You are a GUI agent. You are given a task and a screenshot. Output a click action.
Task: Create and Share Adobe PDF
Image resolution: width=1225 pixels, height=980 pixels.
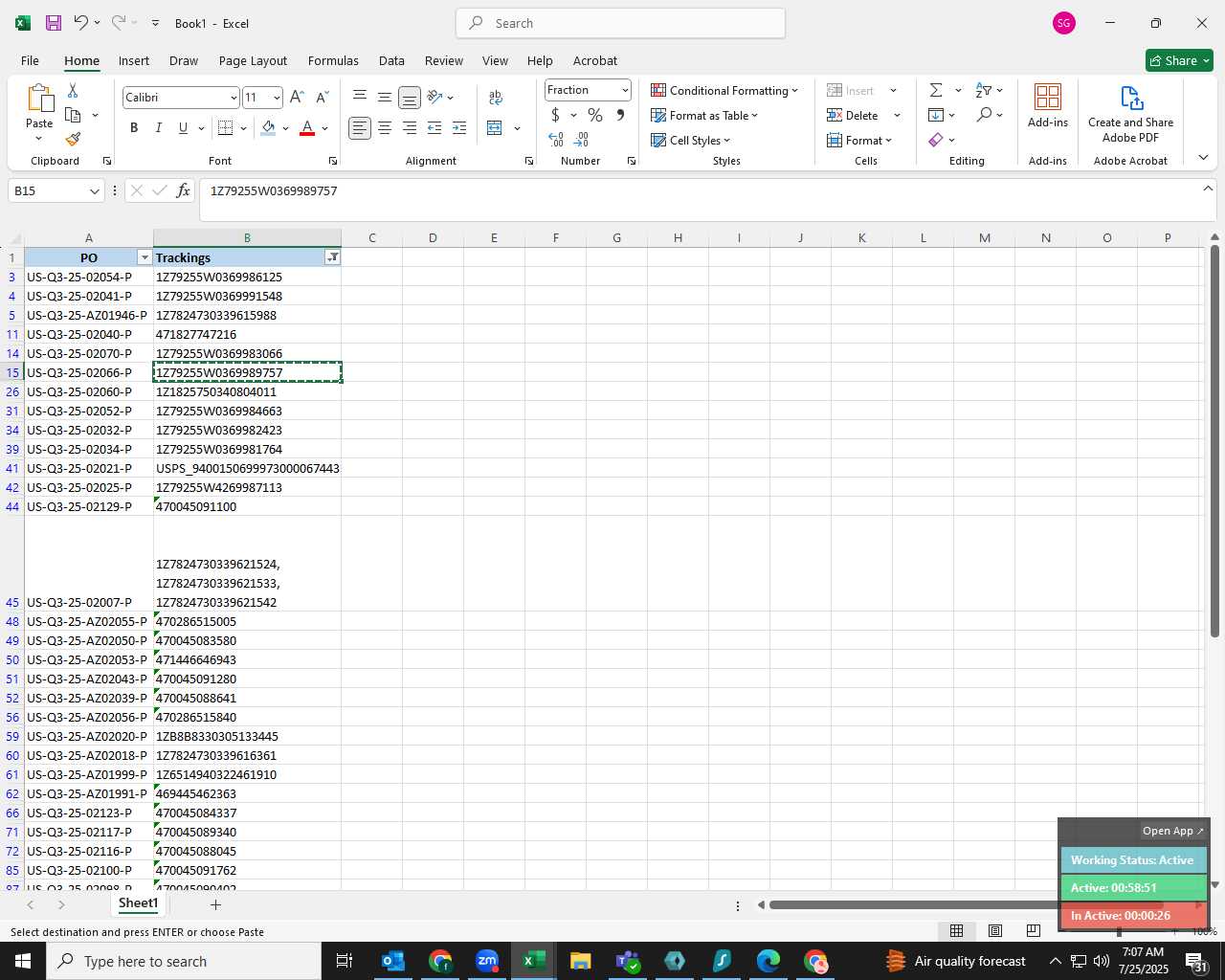[x=1130, y=114]
